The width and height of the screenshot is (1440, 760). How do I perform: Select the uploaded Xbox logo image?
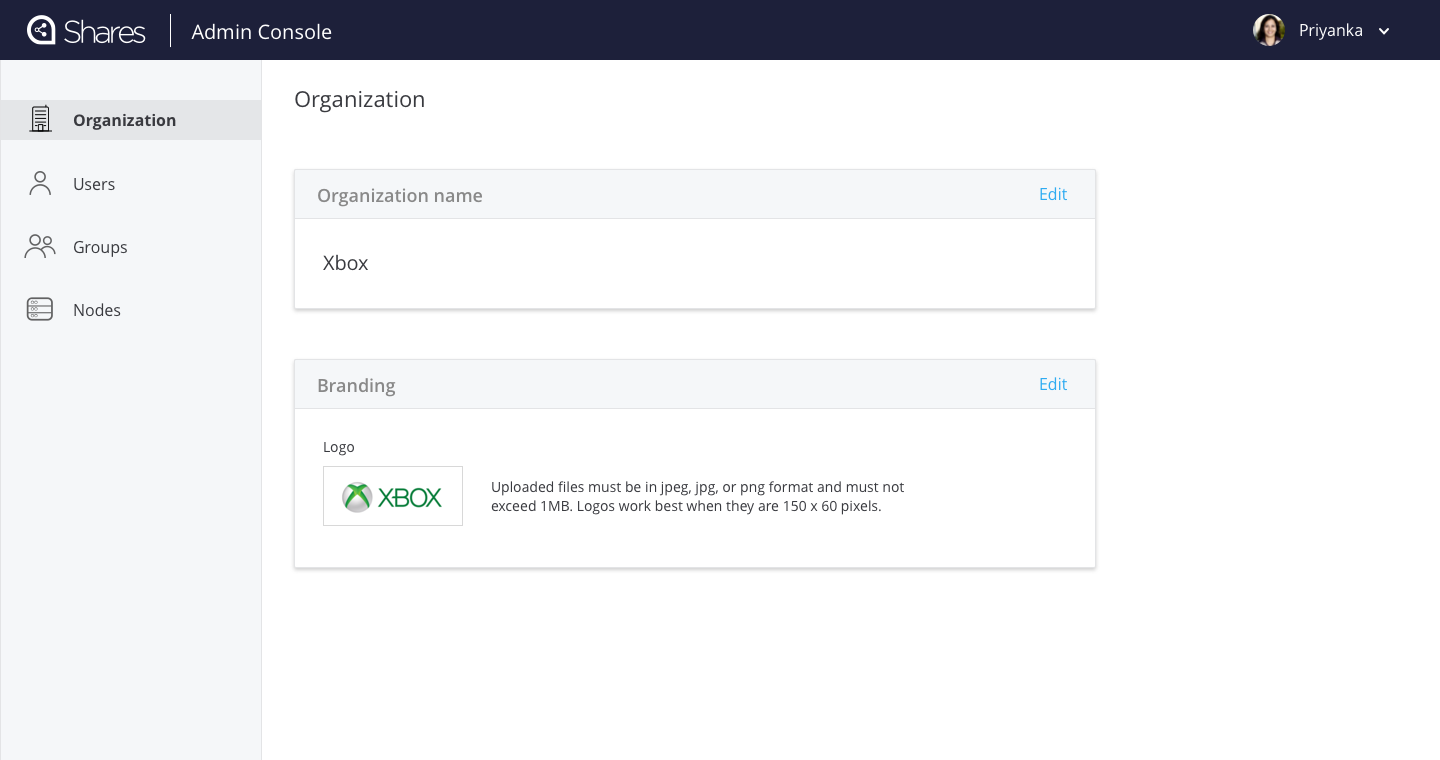(x=393, y=495)
